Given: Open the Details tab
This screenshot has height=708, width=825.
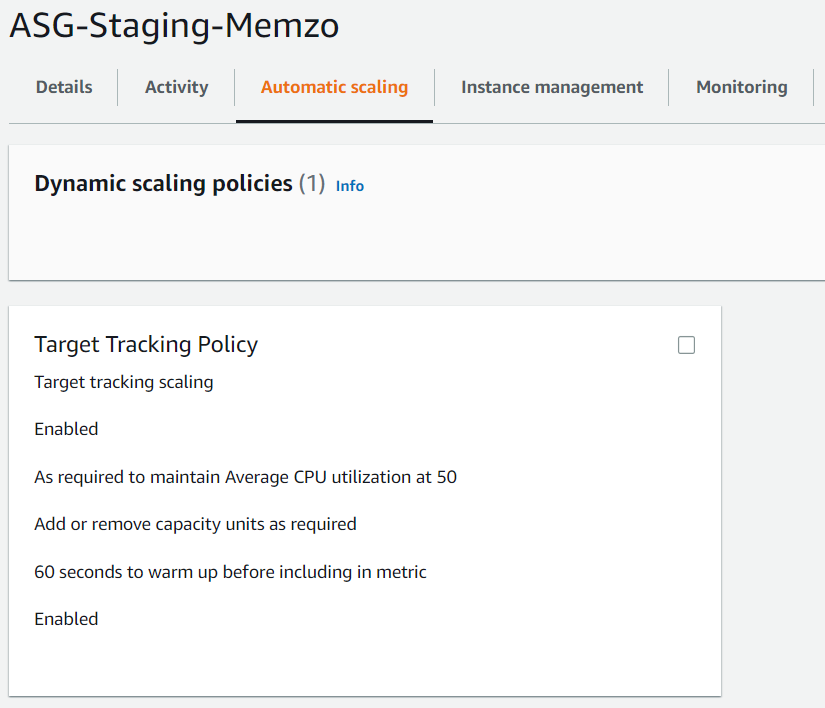Looking at the screenshot, I should click(x=64, y=87).
